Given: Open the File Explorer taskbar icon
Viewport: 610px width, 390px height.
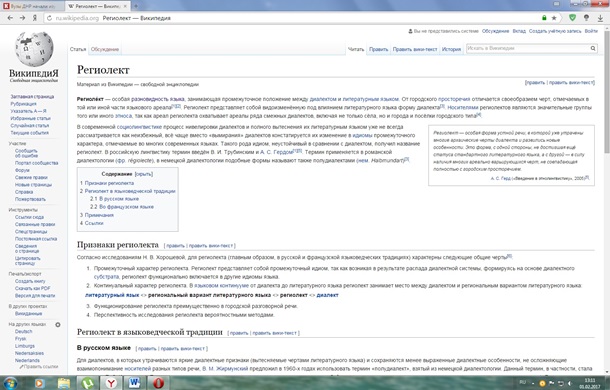Looking at the screenshot, I should click(64, 383).
